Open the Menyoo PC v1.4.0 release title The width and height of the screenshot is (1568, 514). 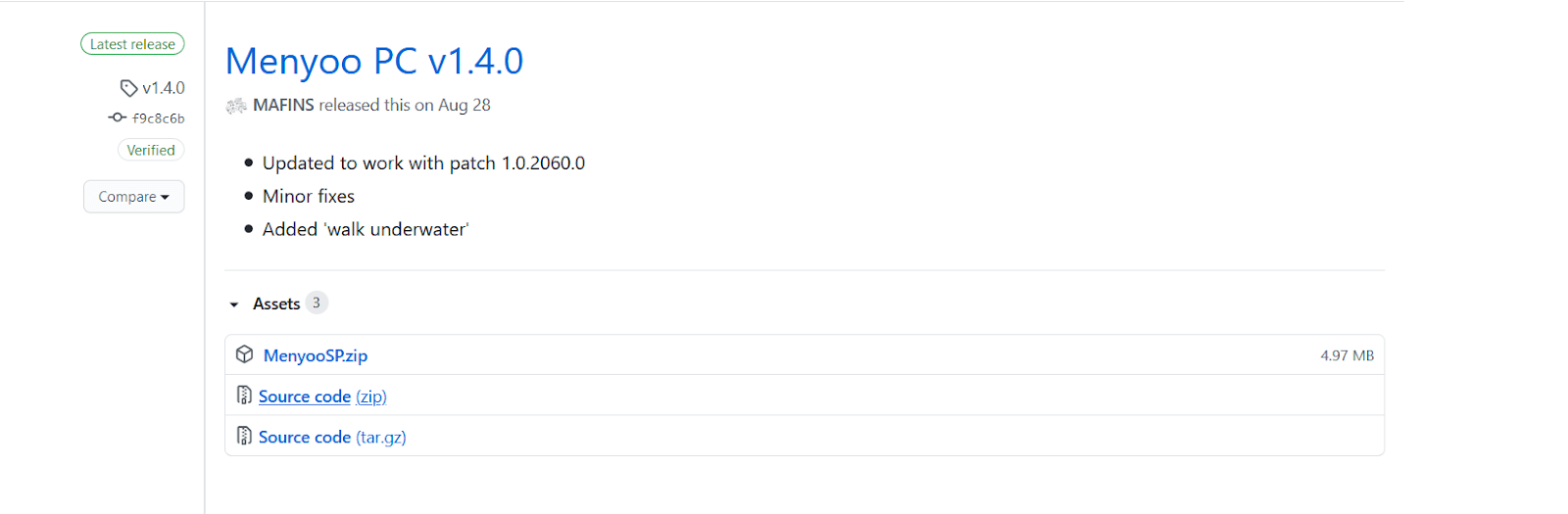374,61
